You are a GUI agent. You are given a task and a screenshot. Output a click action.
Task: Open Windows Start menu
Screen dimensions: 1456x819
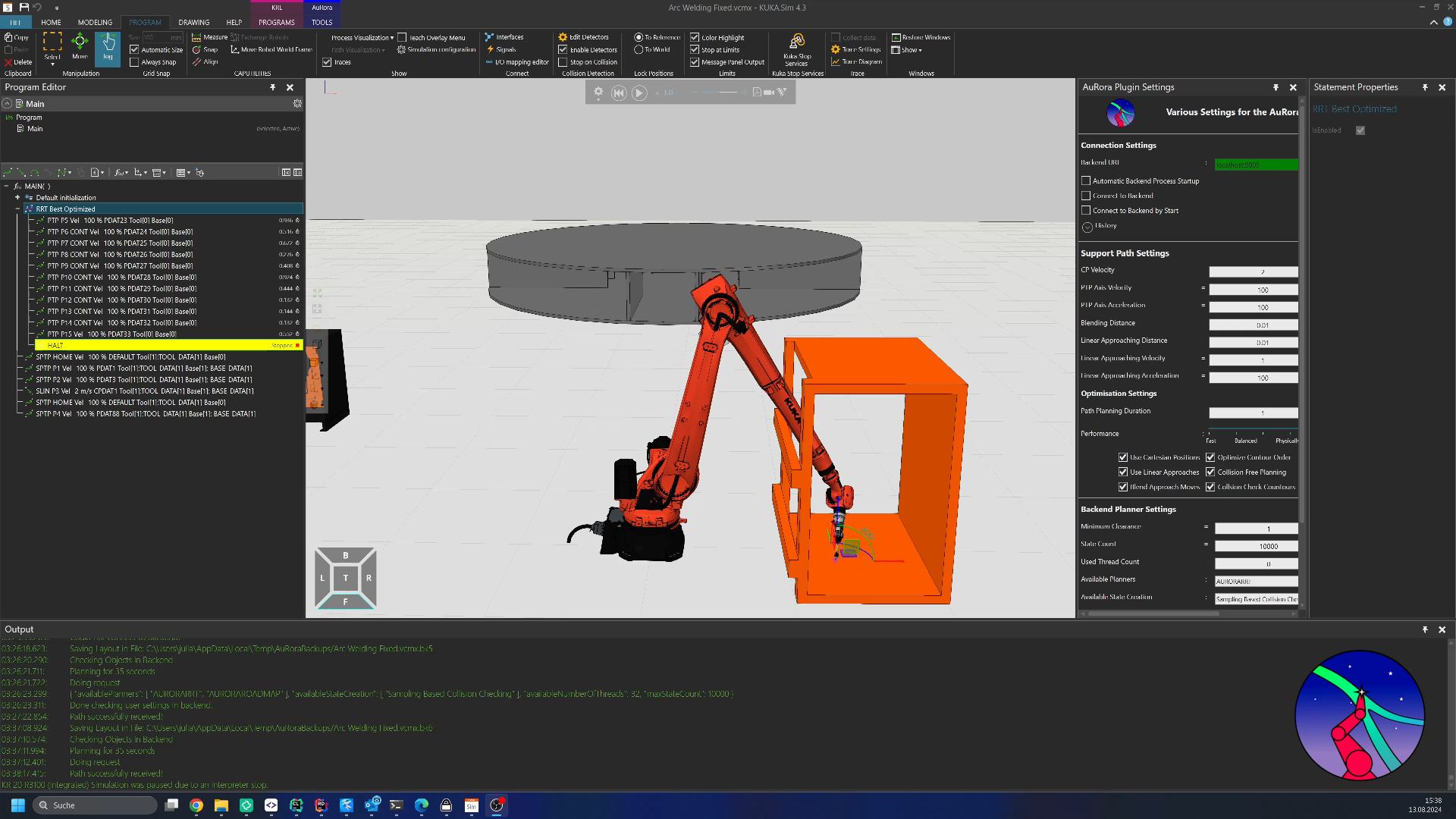tap(17, 805)
